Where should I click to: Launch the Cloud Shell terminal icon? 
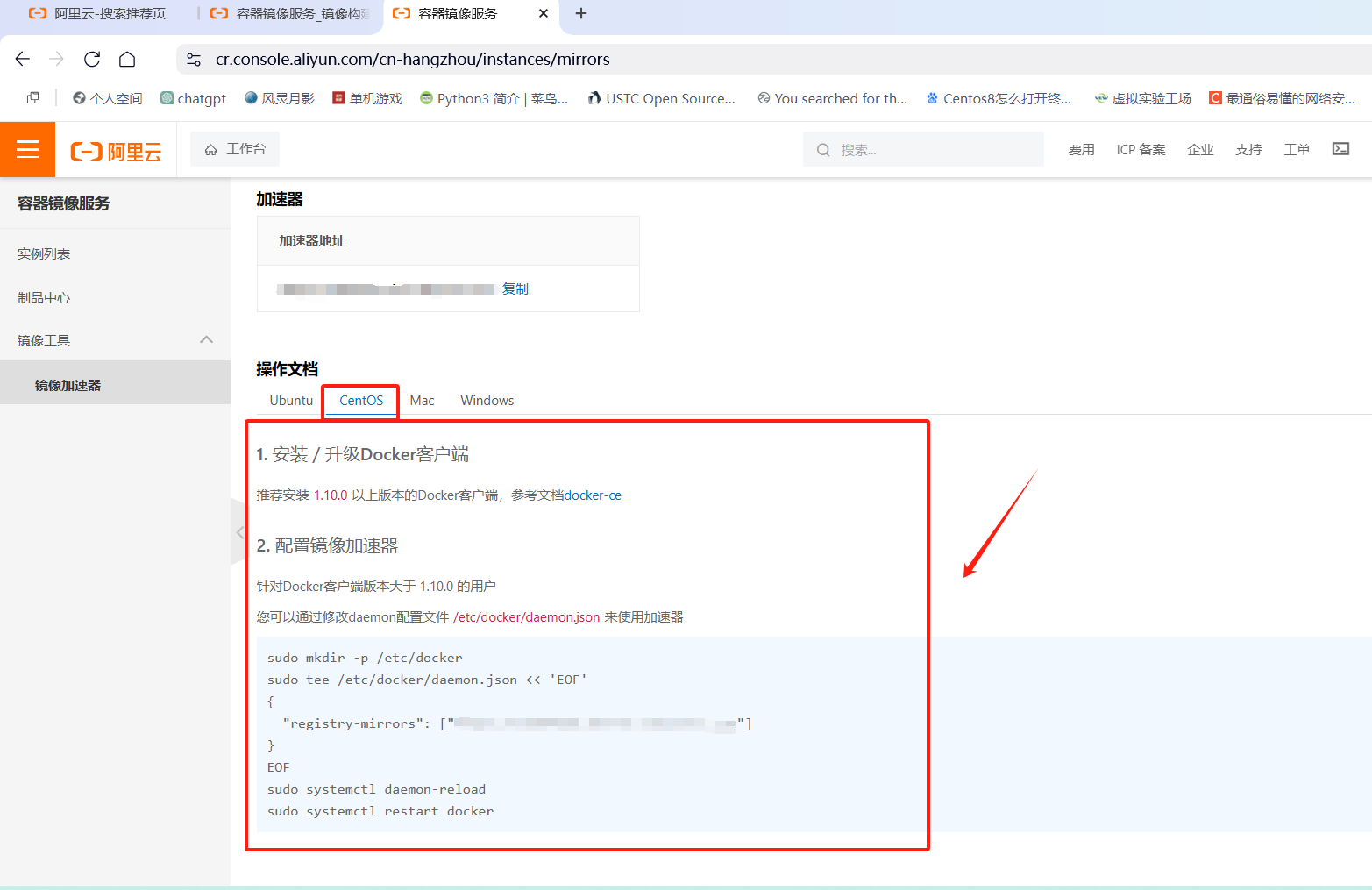pos(1340,149)
